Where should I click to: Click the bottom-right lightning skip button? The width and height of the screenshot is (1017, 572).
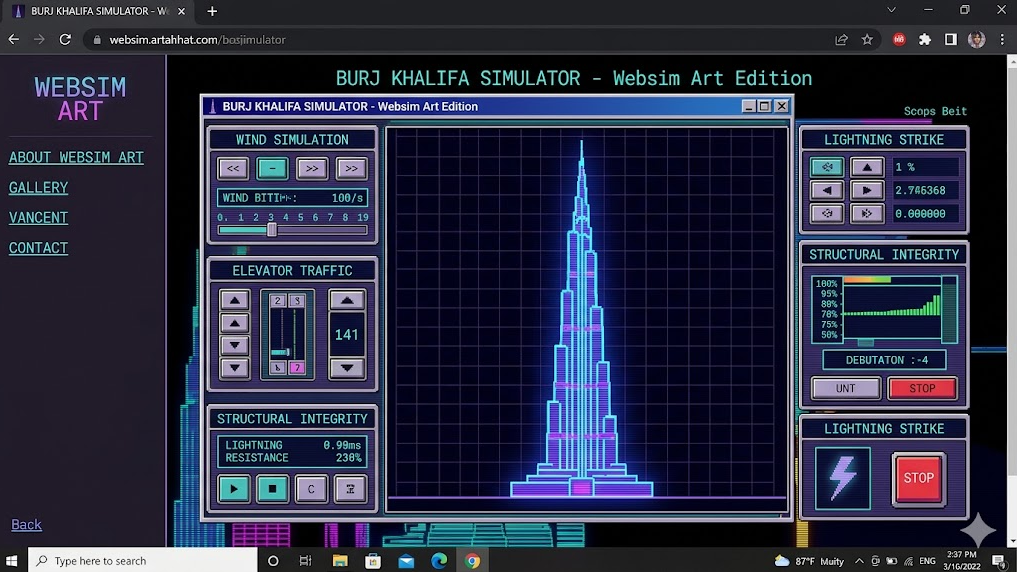click(x=867, y=213)
